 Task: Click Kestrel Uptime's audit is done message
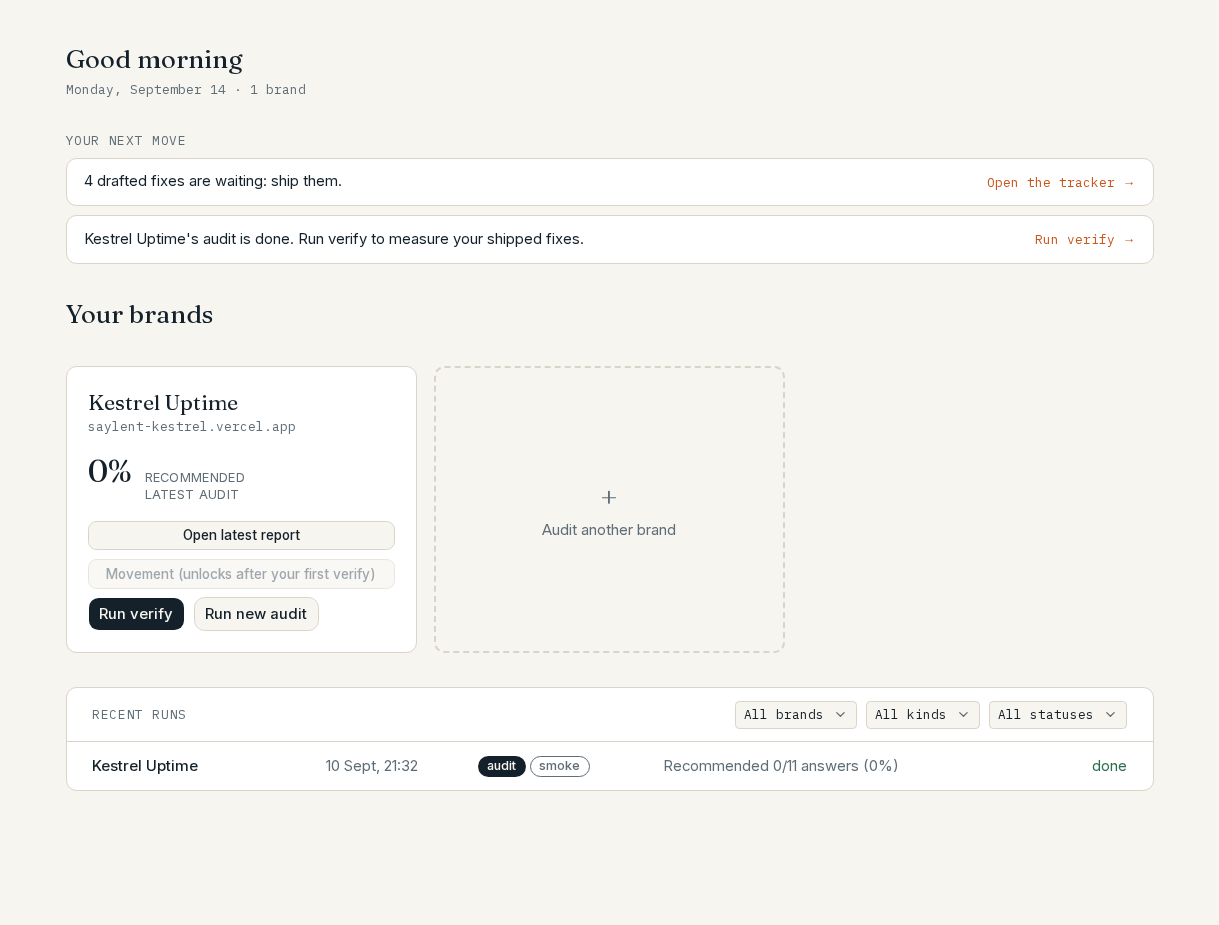click(x=334, y=239)
